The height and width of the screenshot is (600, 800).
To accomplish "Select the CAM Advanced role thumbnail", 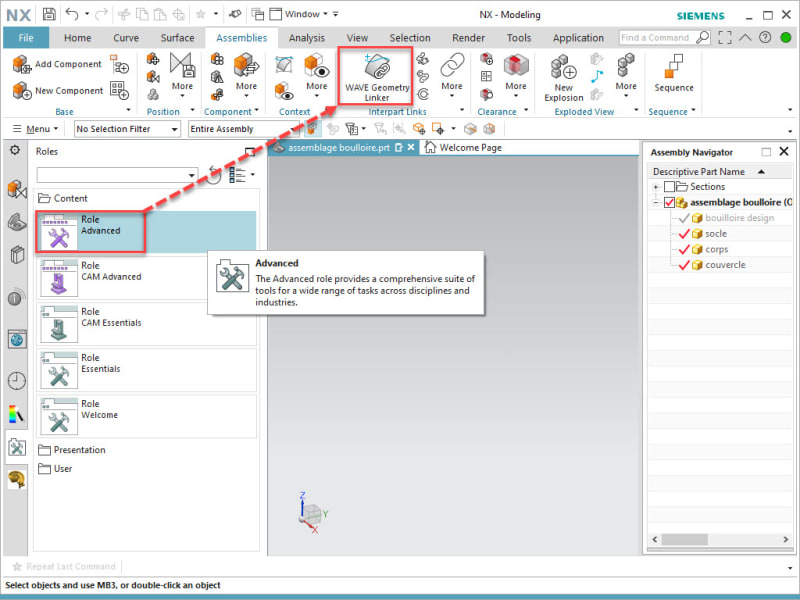I will (x=59, y=277).
